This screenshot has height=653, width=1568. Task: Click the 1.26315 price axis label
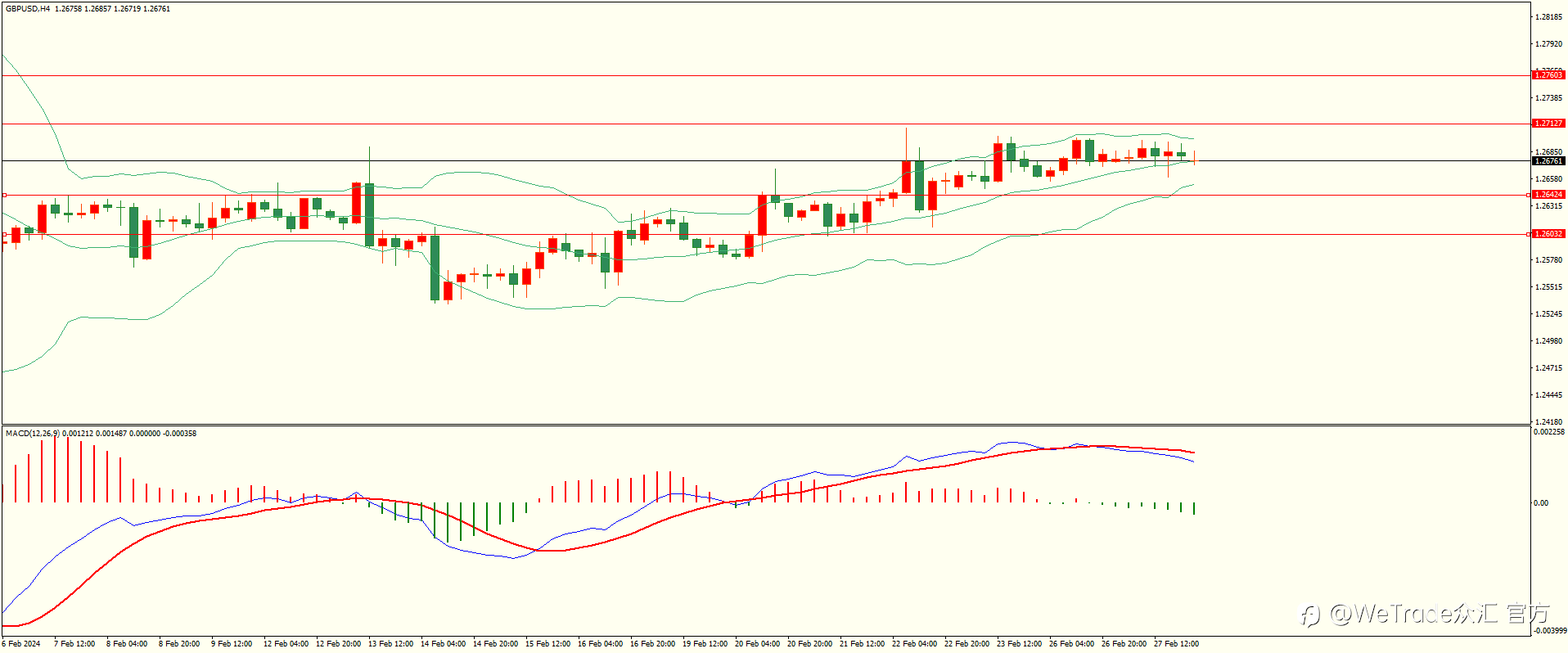click(1549, 206)
